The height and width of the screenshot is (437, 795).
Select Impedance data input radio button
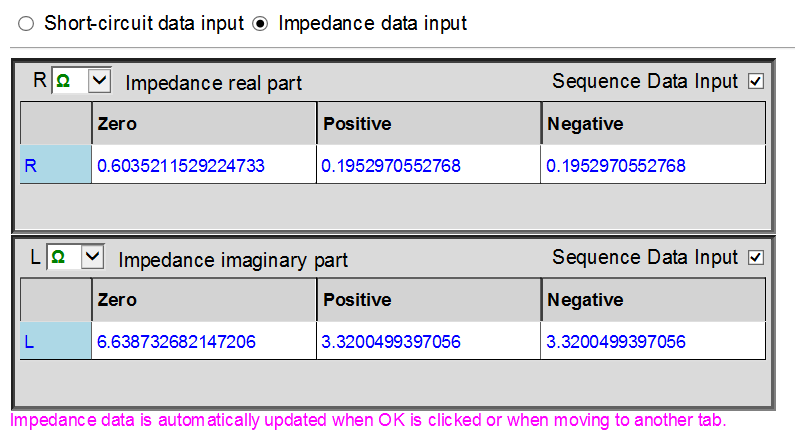pos(260,23)
